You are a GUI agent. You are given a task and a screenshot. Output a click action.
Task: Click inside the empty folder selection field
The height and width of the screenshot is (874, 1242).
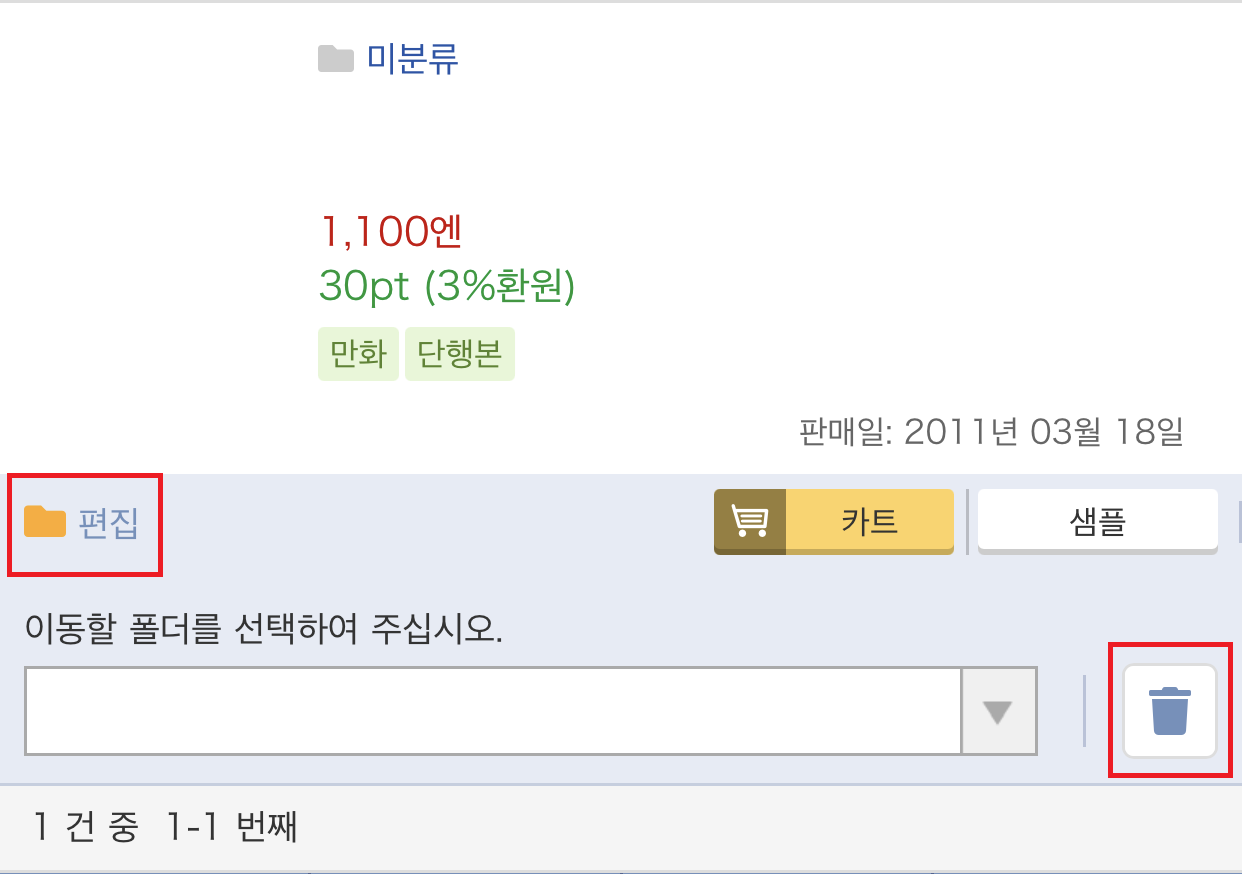[x=493, y=711]
